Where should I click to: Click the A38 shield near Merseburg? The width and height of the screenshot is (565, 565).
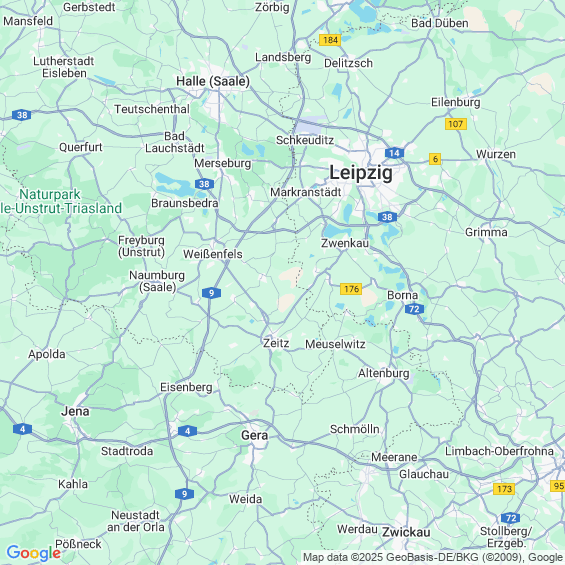pos(204,184)
